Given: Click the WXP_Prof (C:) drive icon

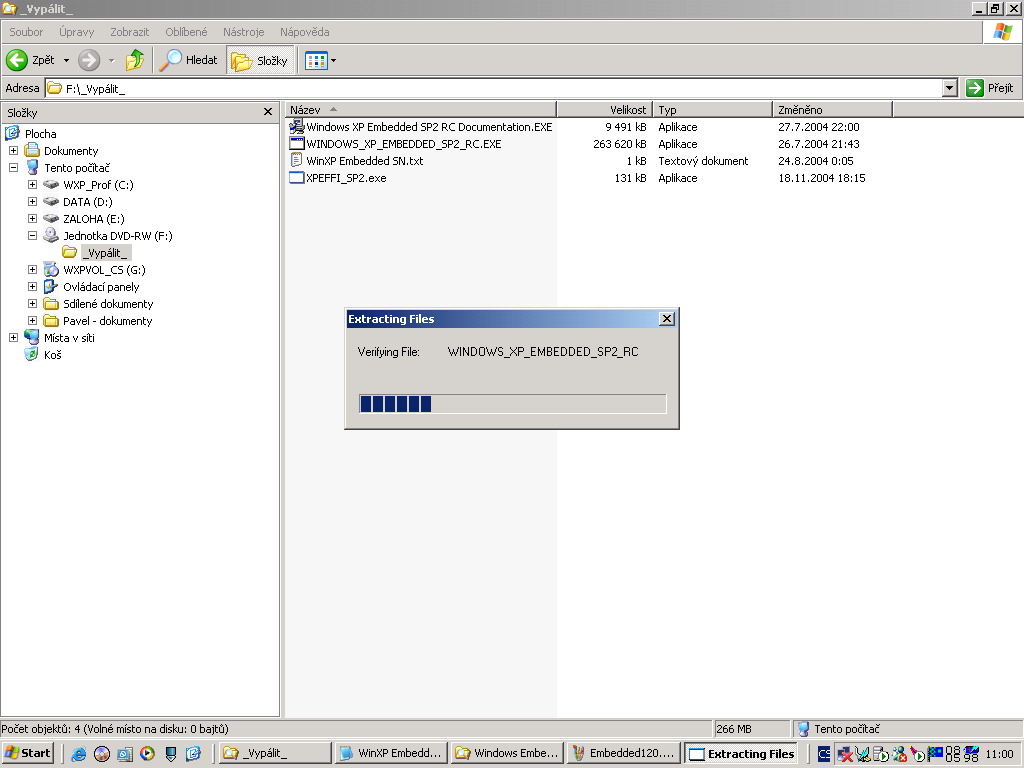Looking at the screenshot, I should pyautogui.click(x=51, y=185).
